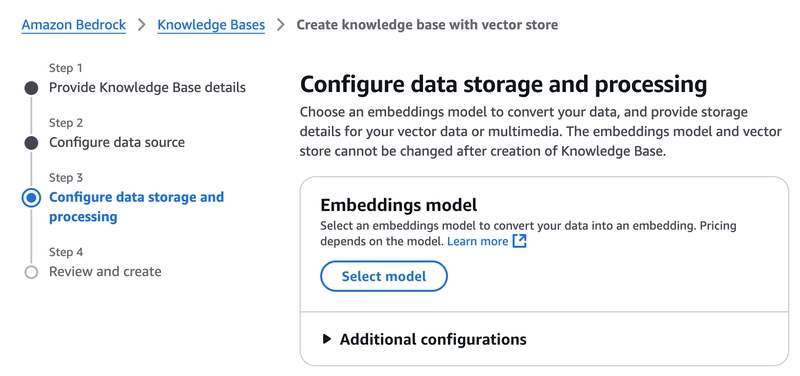Click the filled Step 2 circle indicator
Viewport: 800px width, 376px height.
tap(31, 143)
